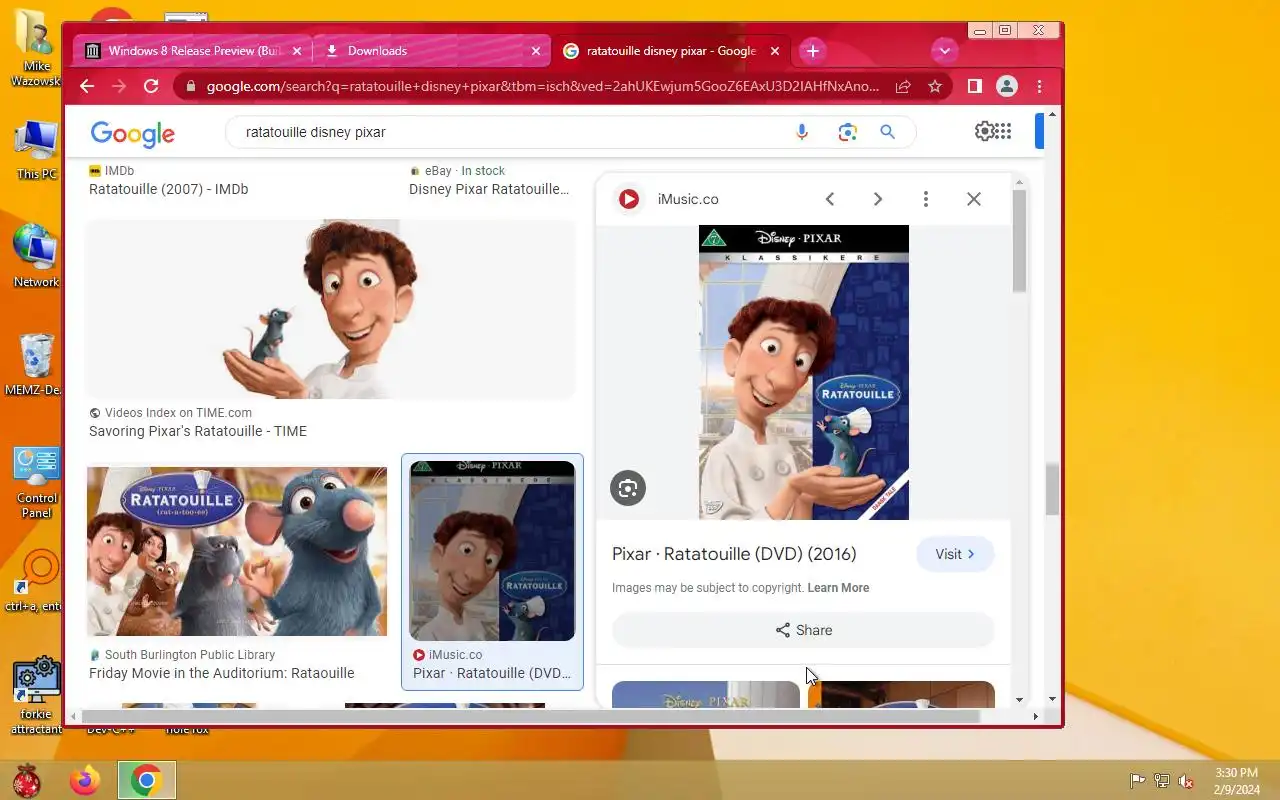Viewport: 1280px width, 800px height.
Task: Select the ratatouille disney pixar Google tab
Action: click(x=671, y=51)
